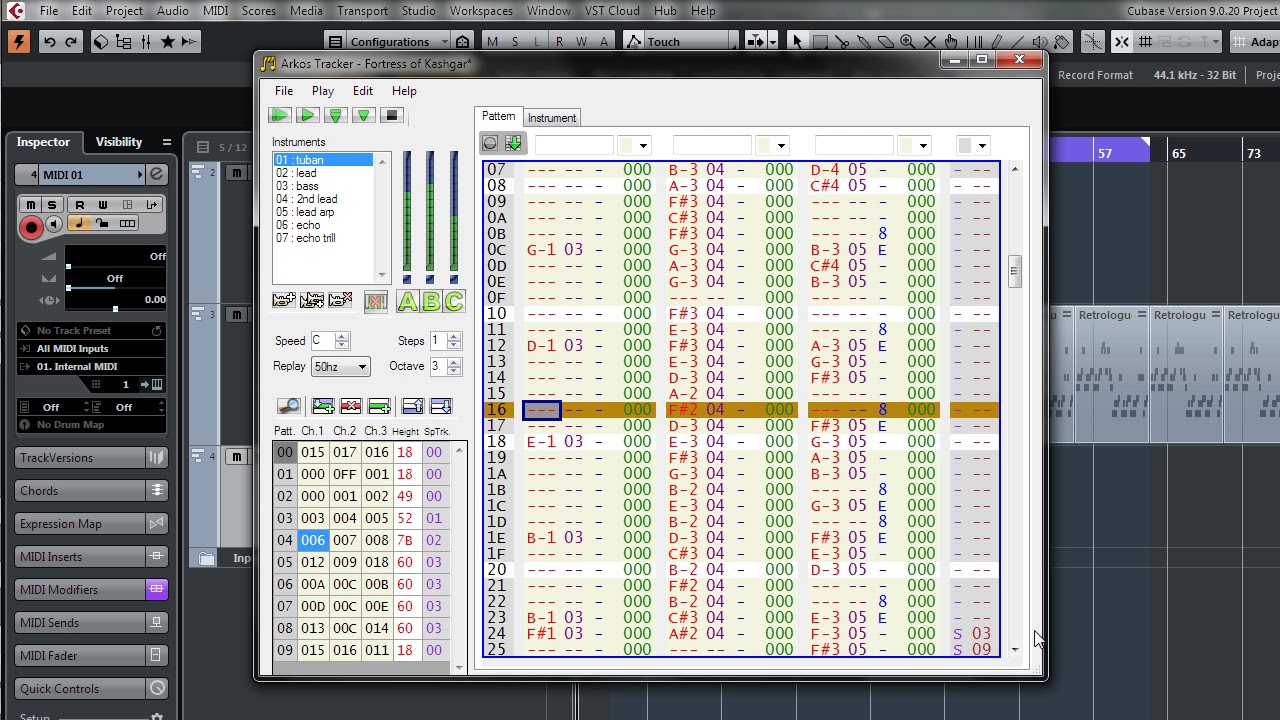
Task: Select the Zoom tool in Cubase toolbar
Action: [908, 42]
